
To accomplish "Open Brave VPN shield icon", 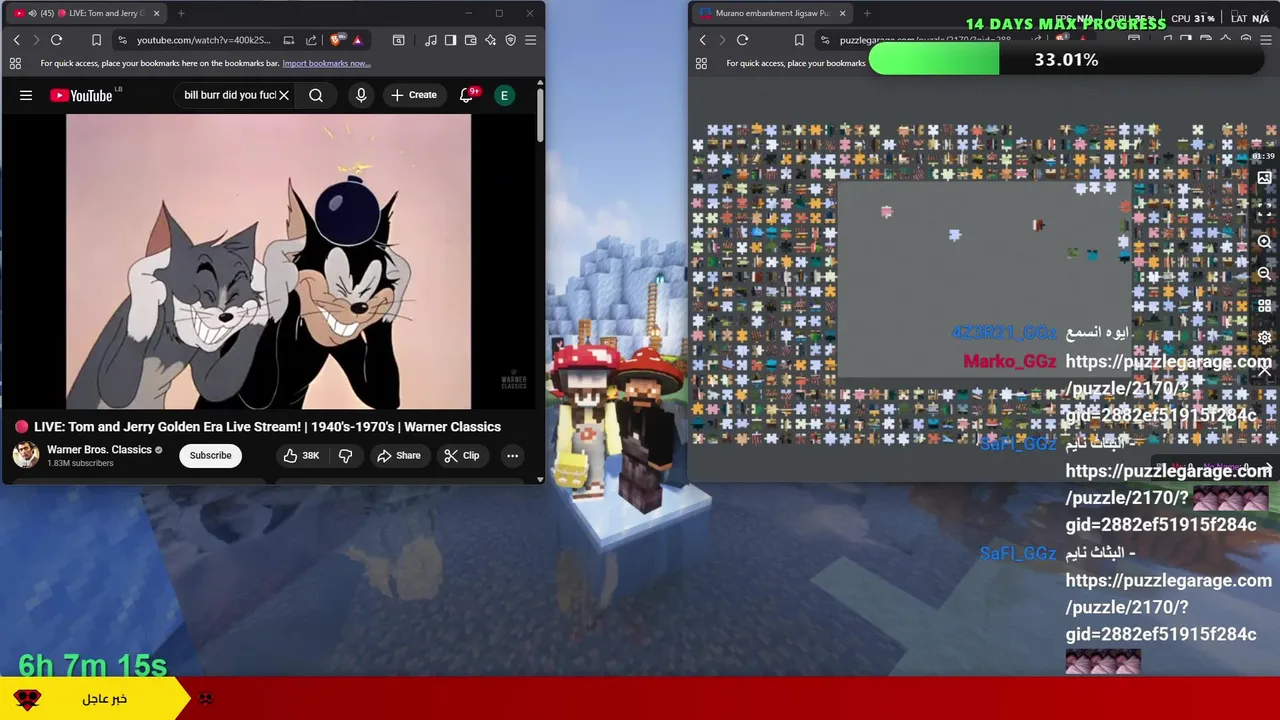I will click(510, 40).
